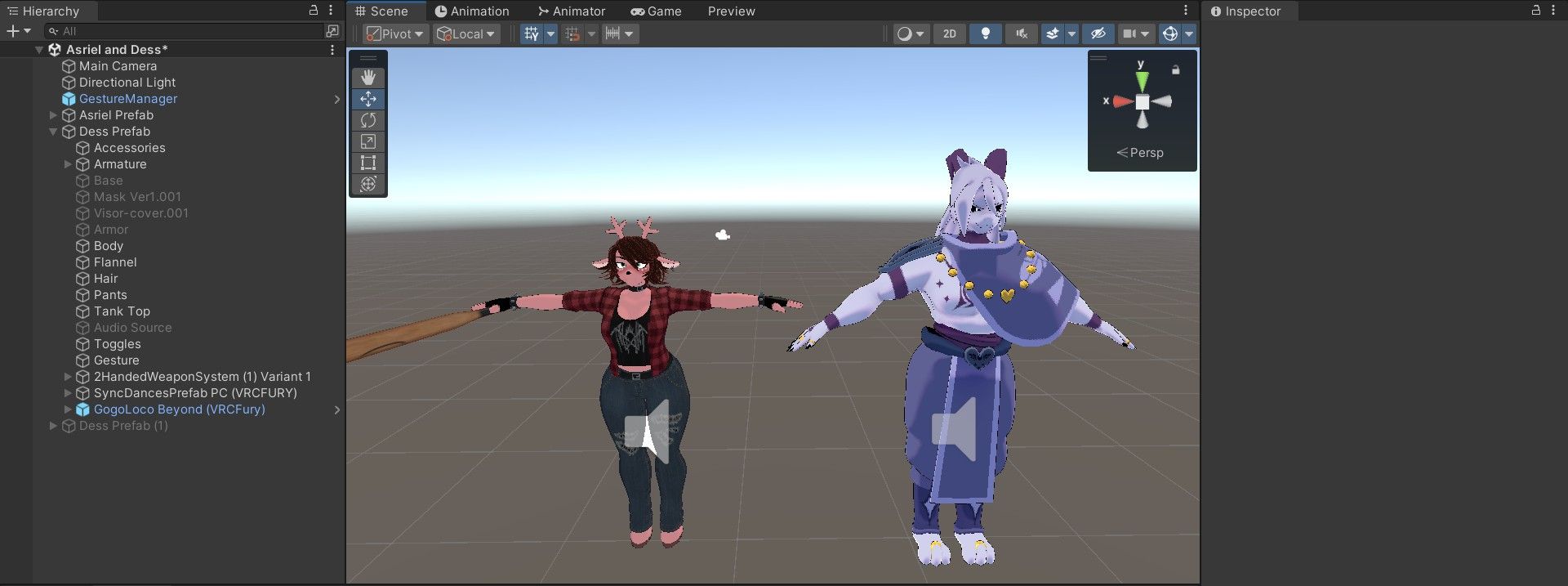The image size is (1568, 586).
Task: Expand 2HandedWeaponSystem (1) Variant 1
Action: [x=68, y=377]
